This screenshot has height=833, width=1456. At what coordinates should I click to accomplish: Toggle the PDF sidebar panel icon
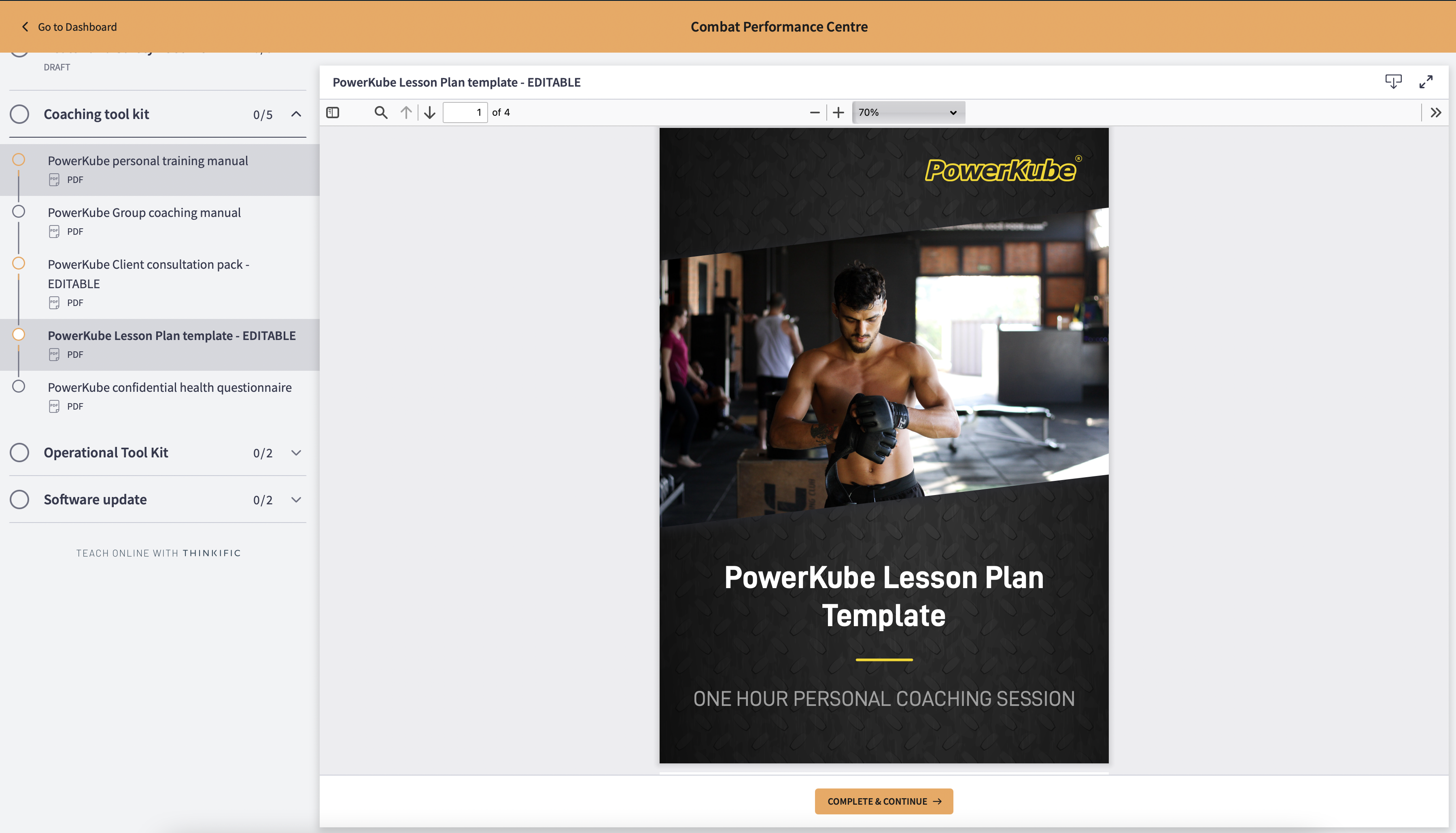[x=333, y=113]
